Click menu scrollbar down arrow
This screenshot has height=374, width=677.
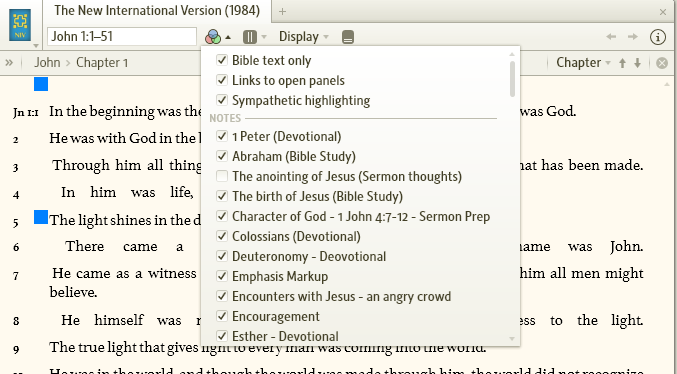tap(512, 339)
